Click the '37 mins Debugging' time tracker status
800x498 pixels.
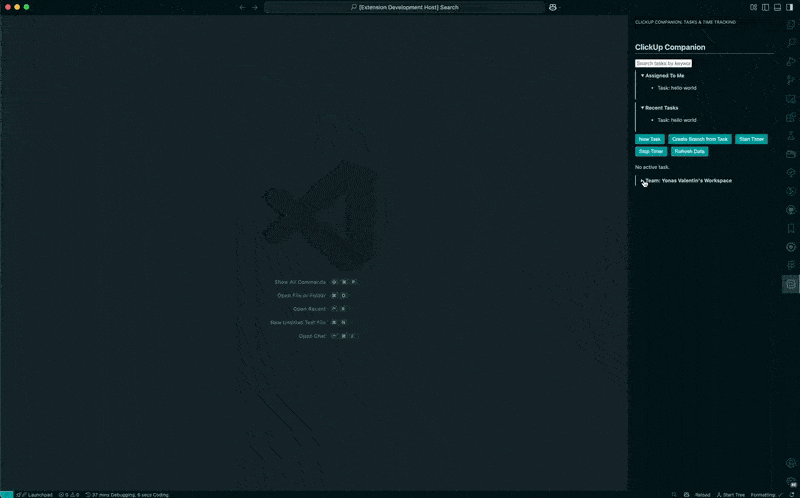pos(127,494)
